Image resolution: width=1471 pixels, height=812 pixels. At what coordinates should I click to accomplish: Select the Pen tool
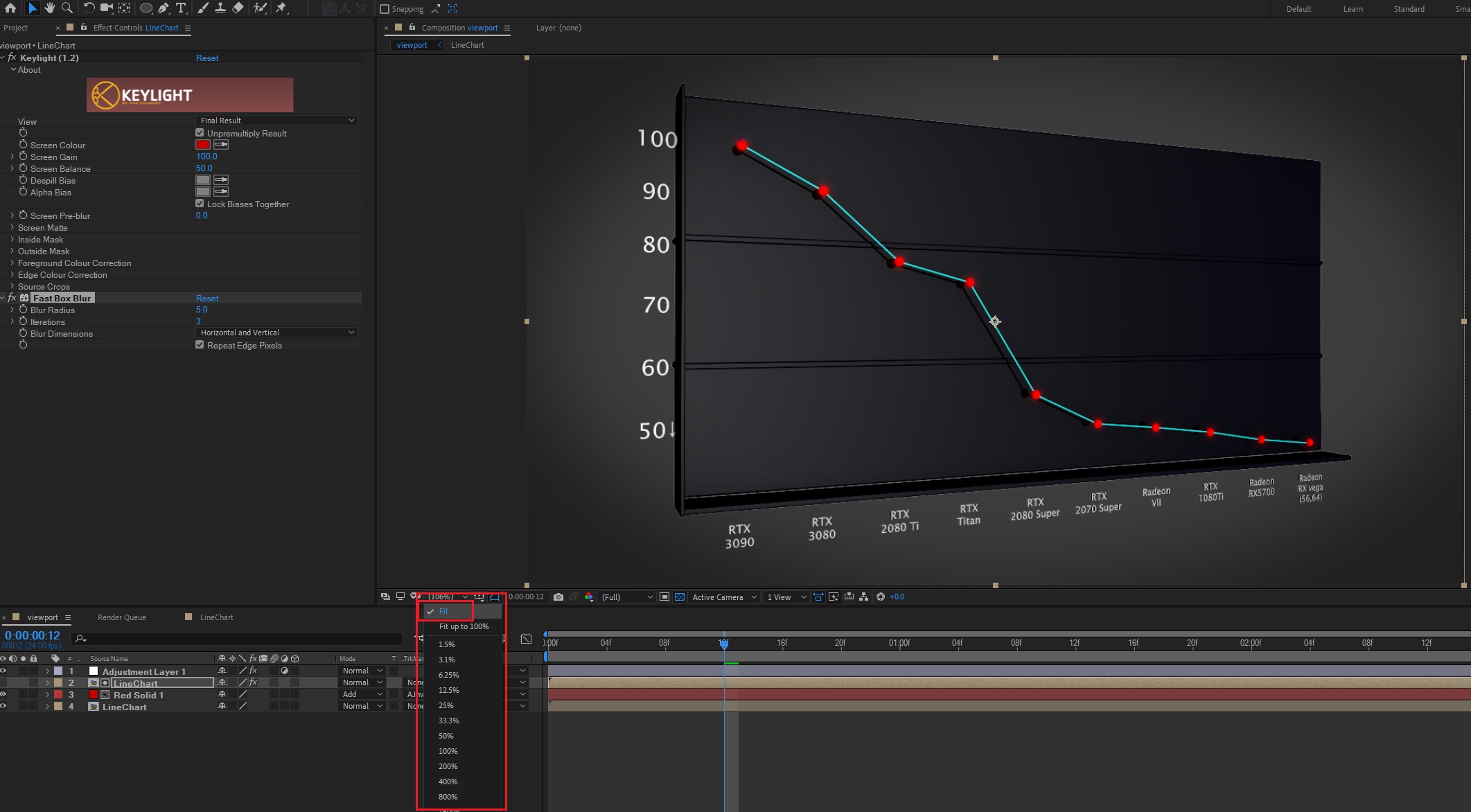click(x=164, y=8)
